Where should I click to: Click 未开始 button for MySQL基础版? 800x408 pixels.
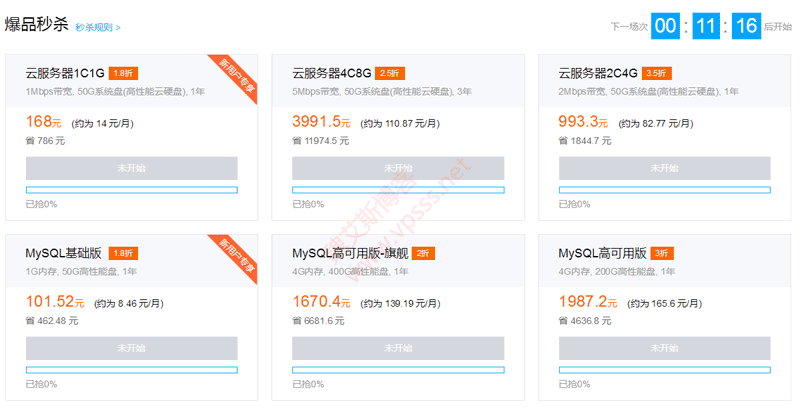[x=132, y=348]
